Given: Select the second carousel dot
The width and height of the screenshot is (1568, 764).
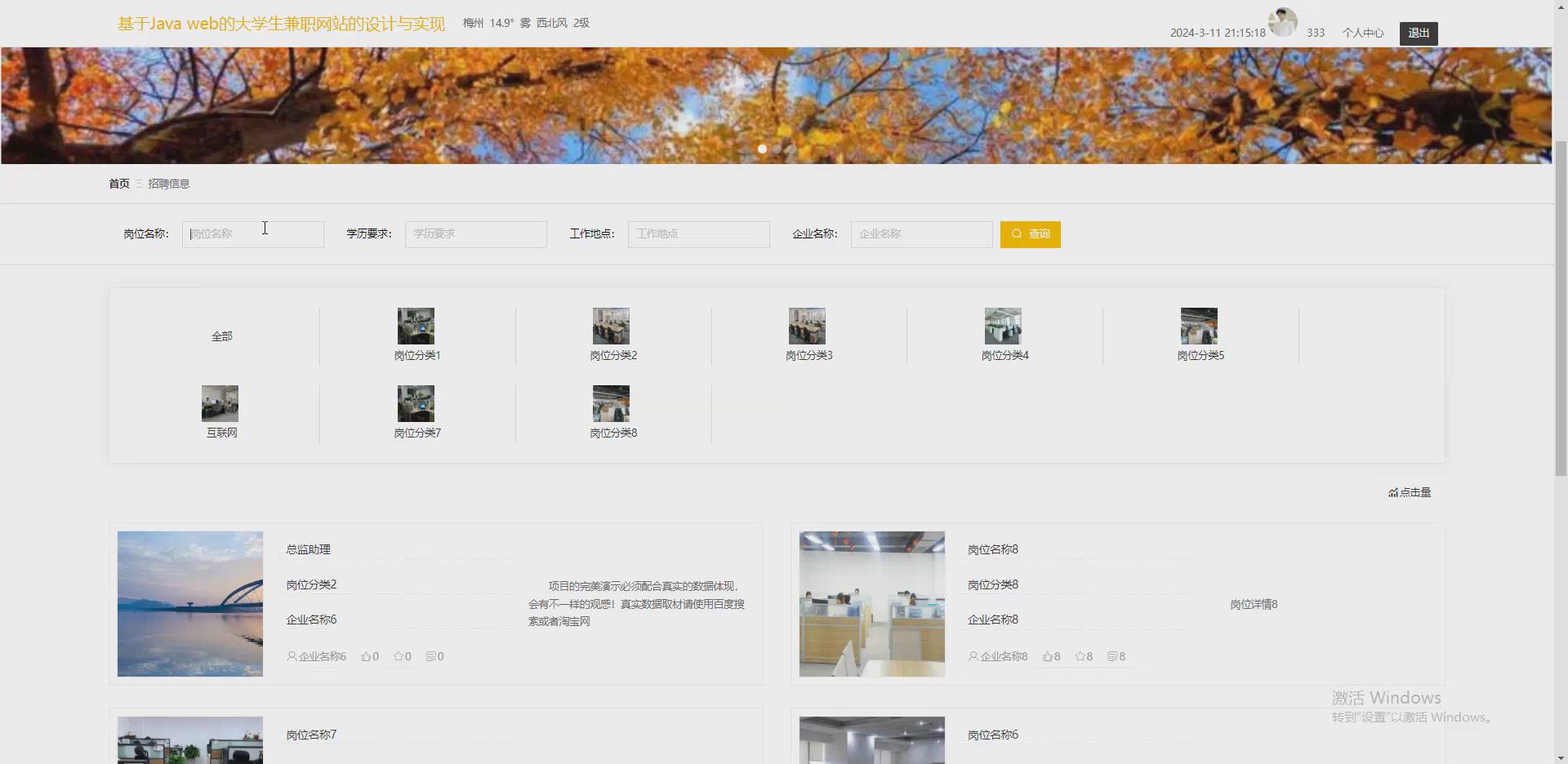Looking at the screenshot, I should point(777,149).
